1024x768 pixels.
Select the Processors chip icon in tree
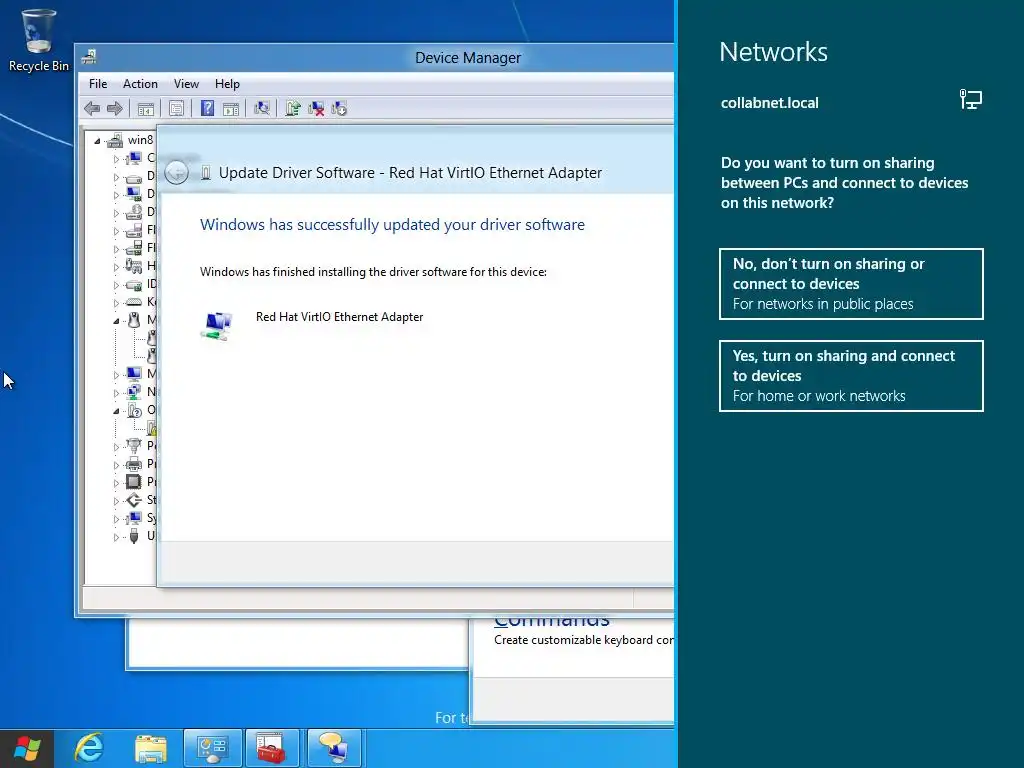[134, 482]
